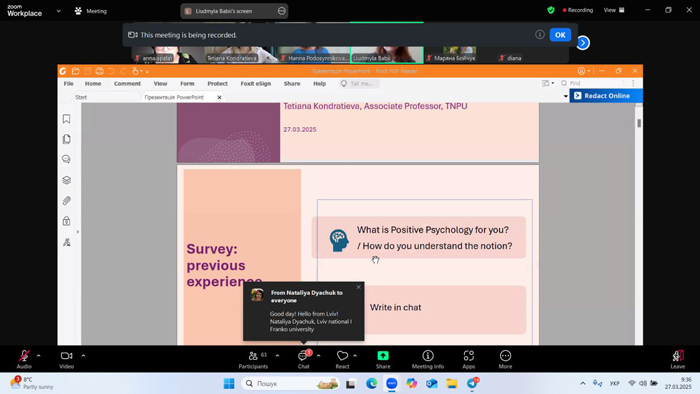
Task: Open Meeting info
Action: (428, 359)
